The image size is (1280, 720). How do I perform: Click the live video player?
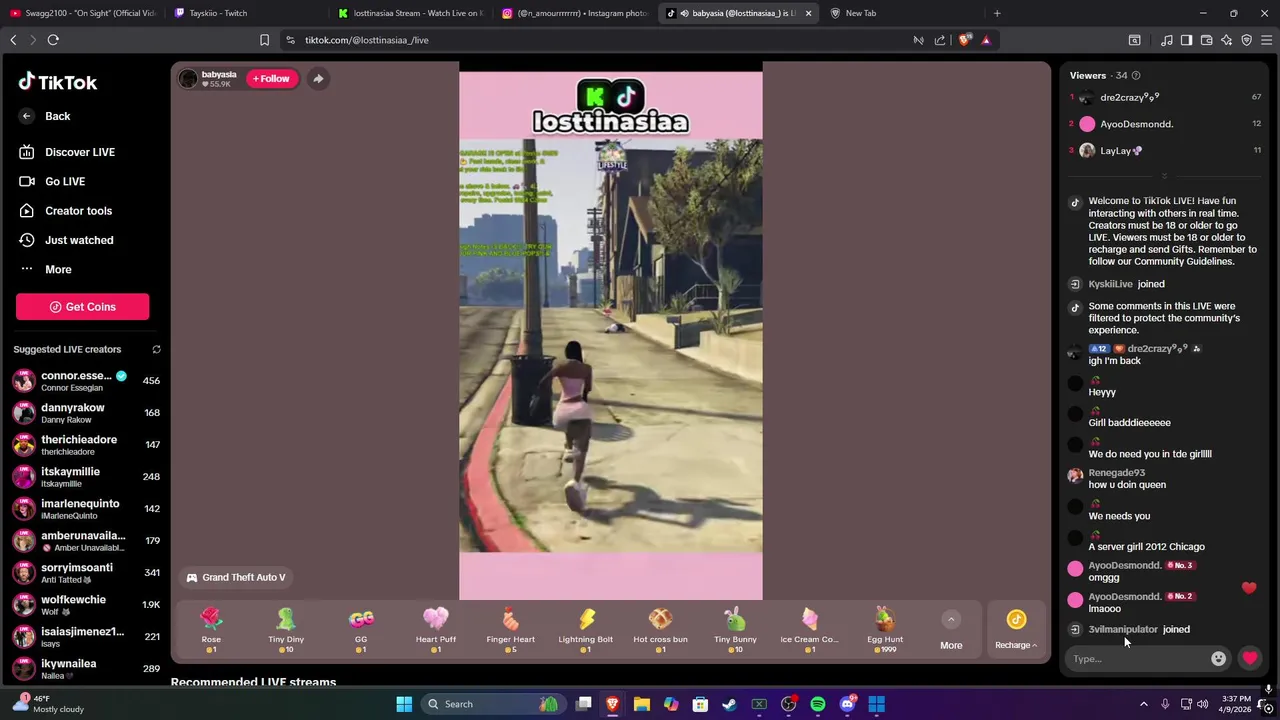pyautogui.click(x=610, y=330)
